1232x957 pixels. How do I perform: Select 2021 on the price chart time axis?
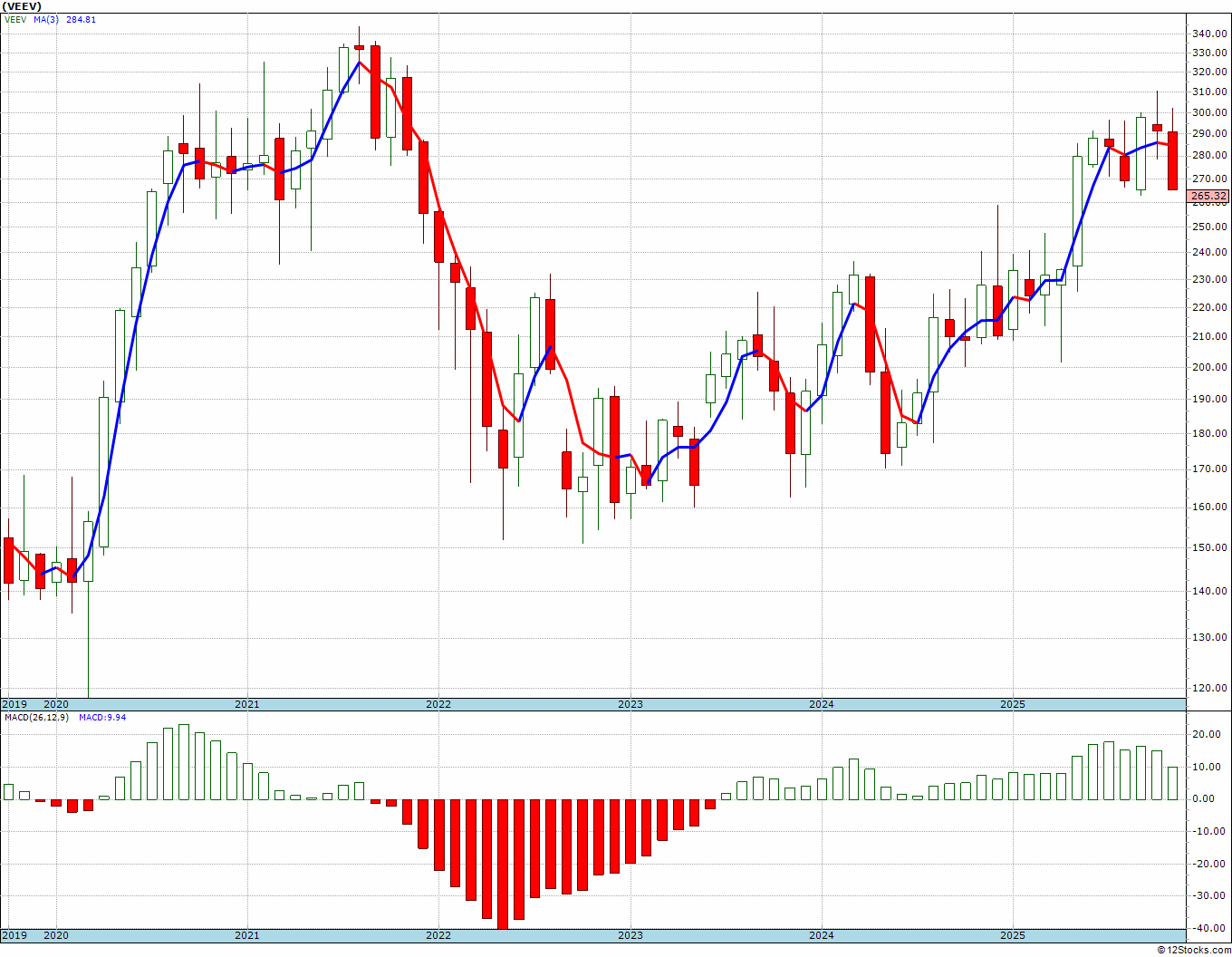coord(247,704)
